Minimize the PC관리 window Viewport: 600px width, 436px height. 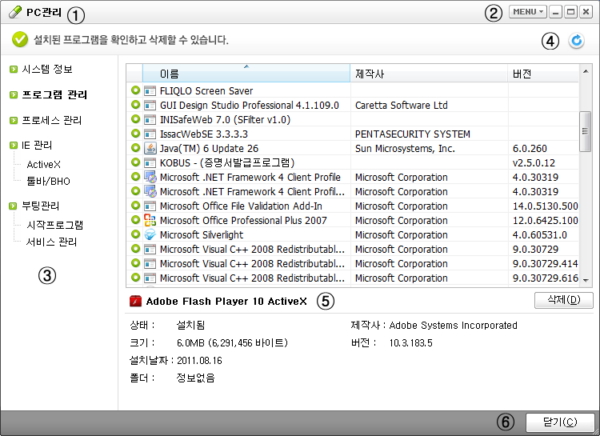point(555,12)
